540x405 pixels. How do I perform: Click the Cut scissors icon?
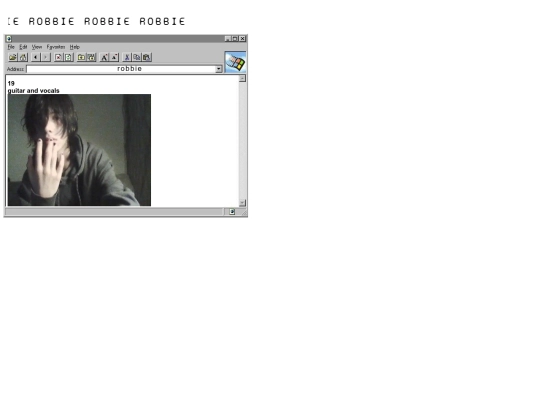click(x=127, y=57)
